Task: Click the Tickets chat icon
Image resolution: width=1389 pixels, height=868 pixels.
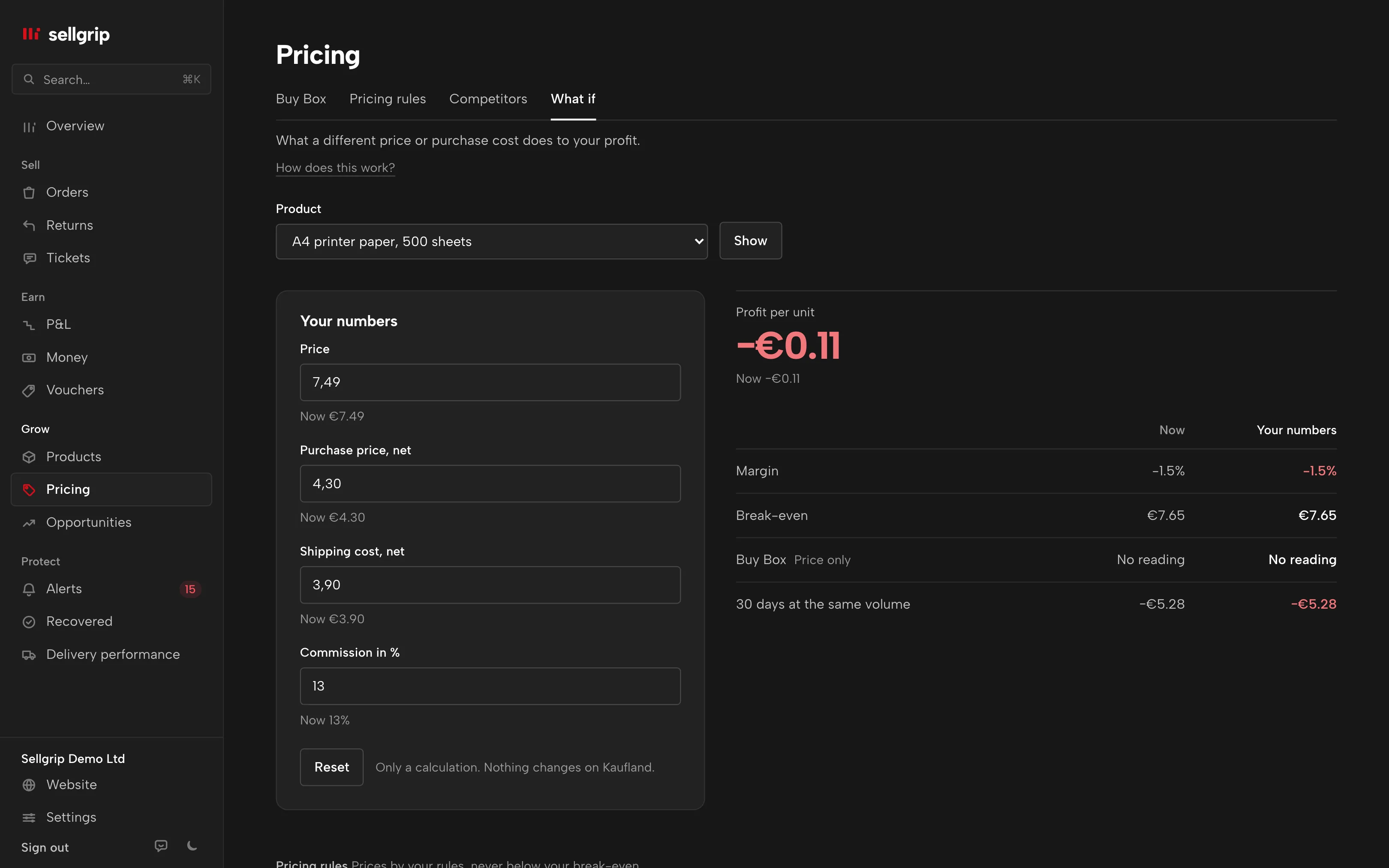Action: (x=29, y=258)
